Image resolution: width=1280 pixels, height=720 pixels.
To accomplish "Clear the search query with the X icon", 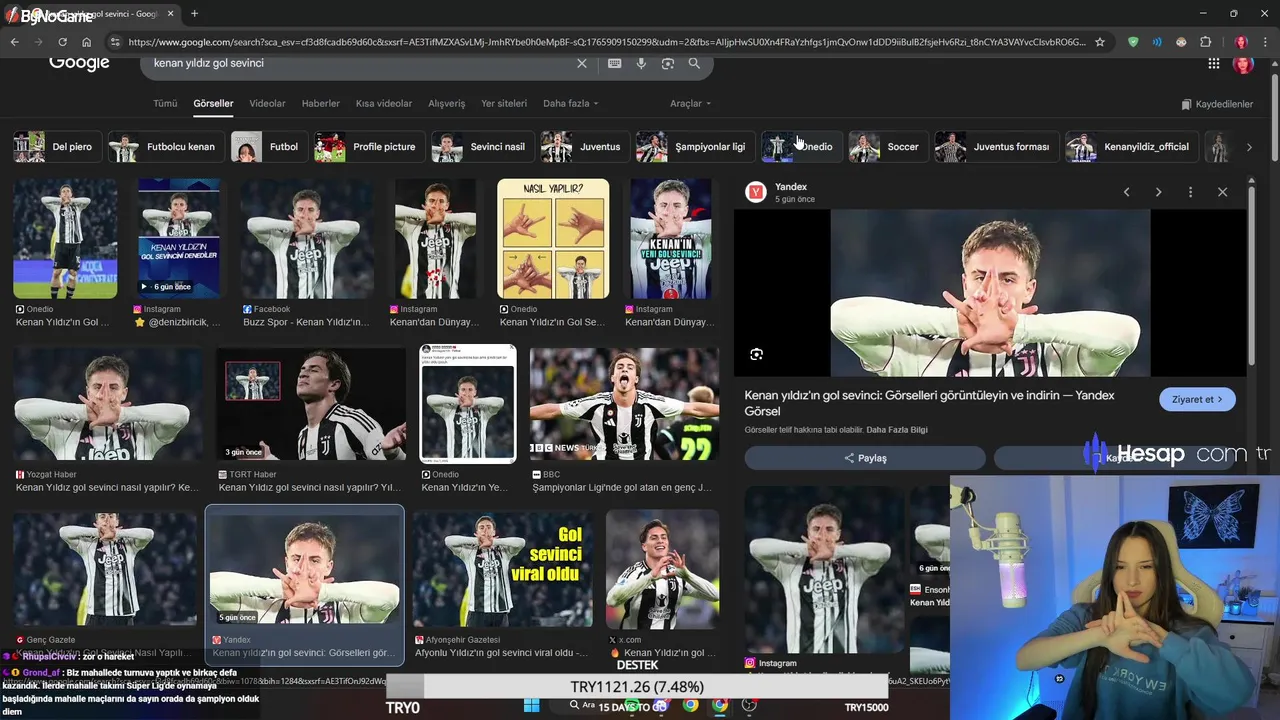I will pyautogui.click(x=582, y=63).
